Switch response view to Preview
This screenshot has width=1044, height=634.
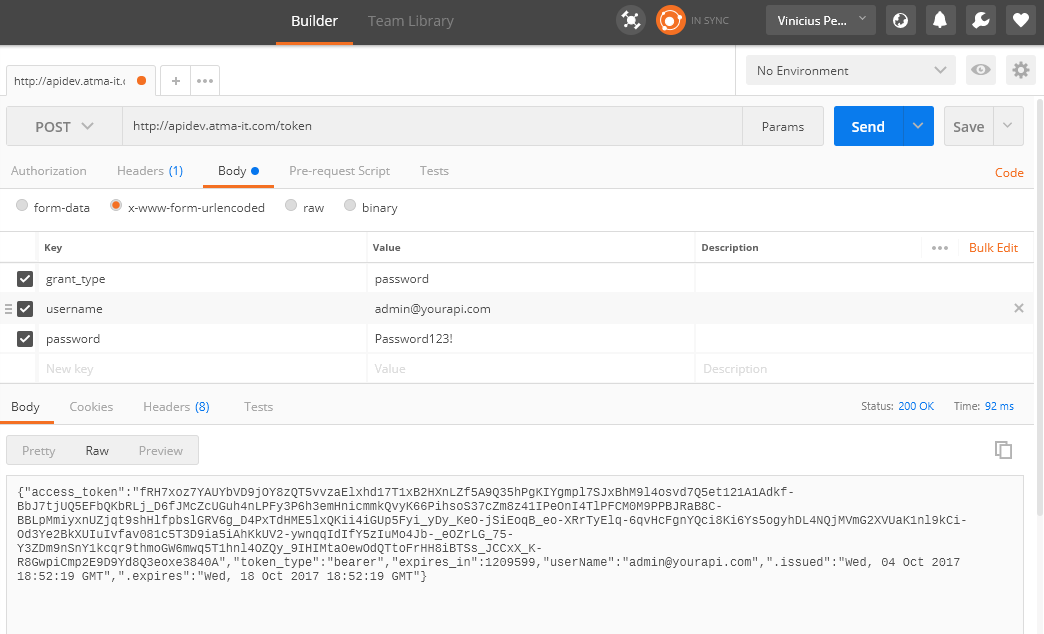[160, 451]
